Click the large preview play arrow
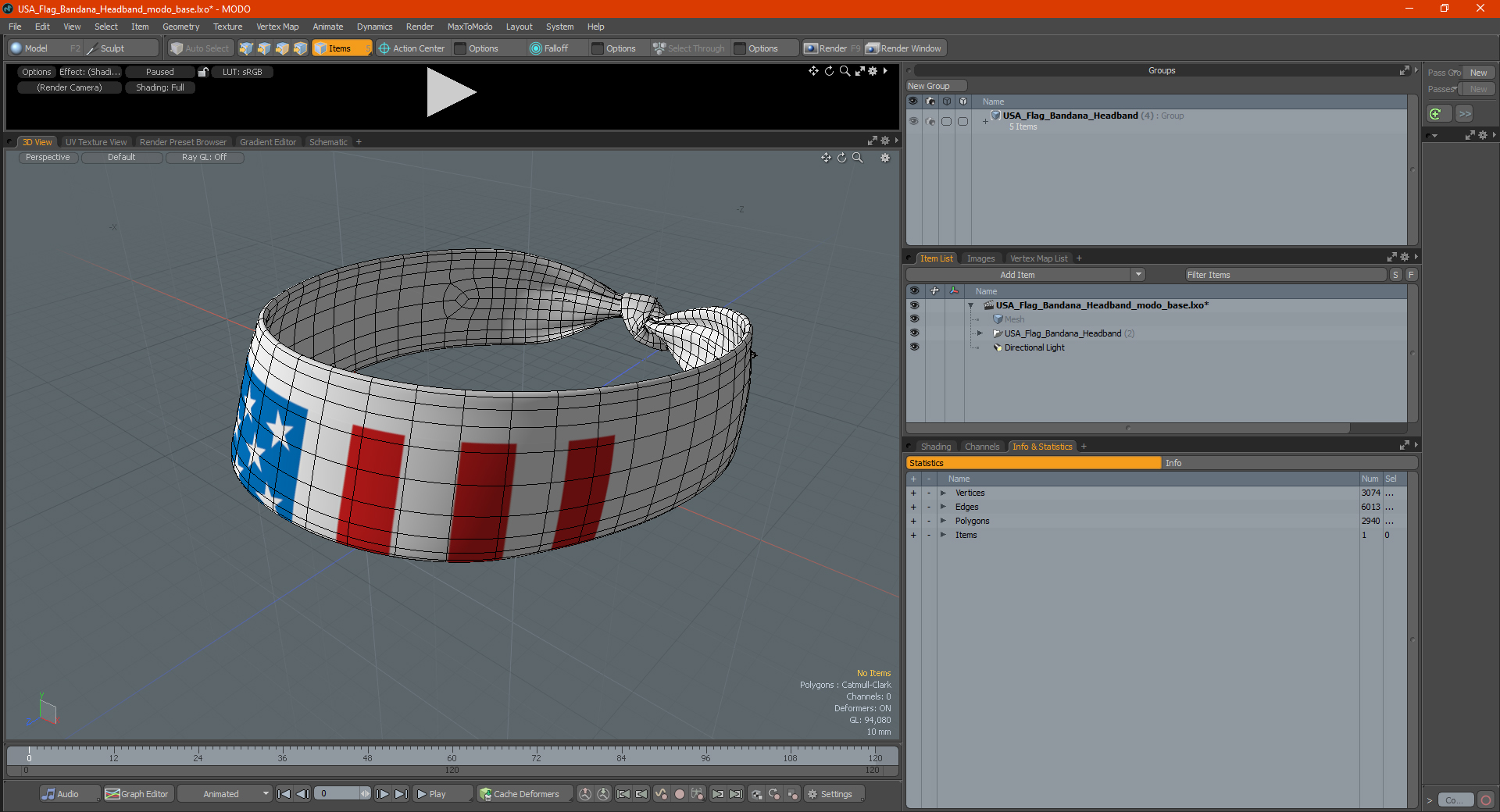The image size is (1500, 812). pyautogui.click(x=450, y=92)
